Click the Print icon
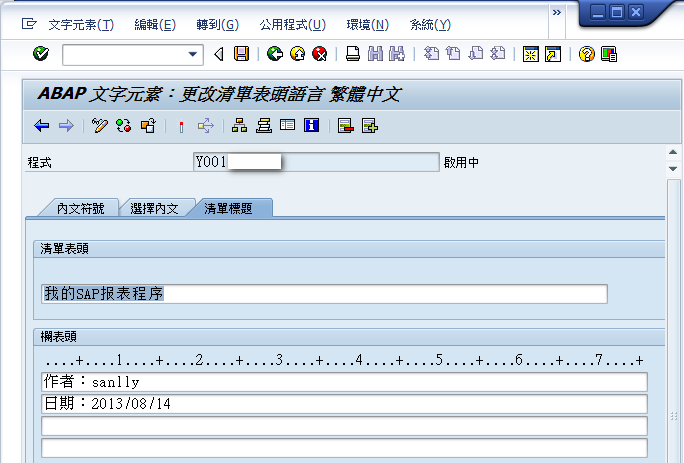This screenshot has height=463, width=684. pyautogui.click(x=352, y=54)
